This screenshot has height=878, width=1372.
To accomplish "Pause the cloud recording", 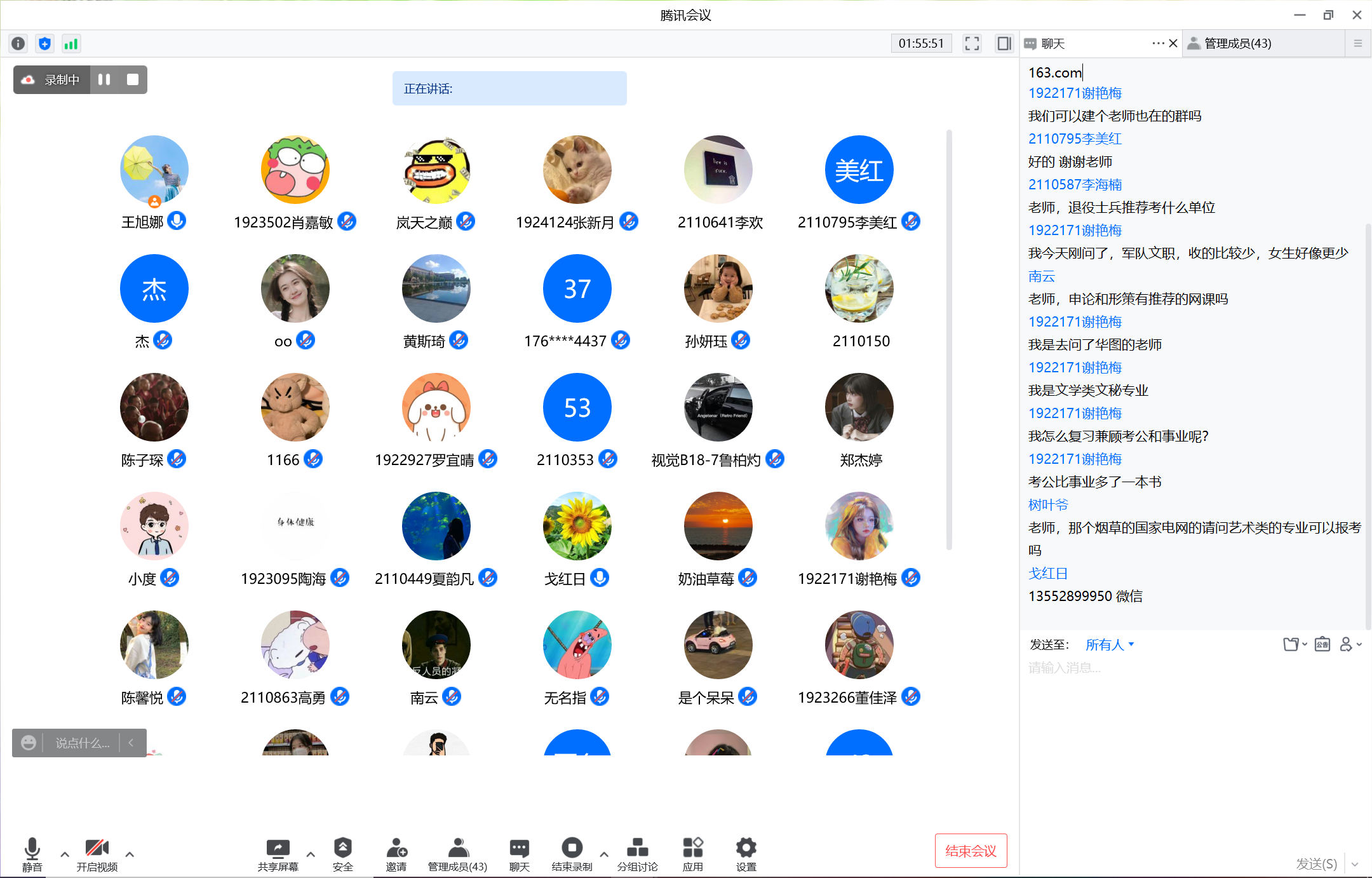I will tap(105, 79).
